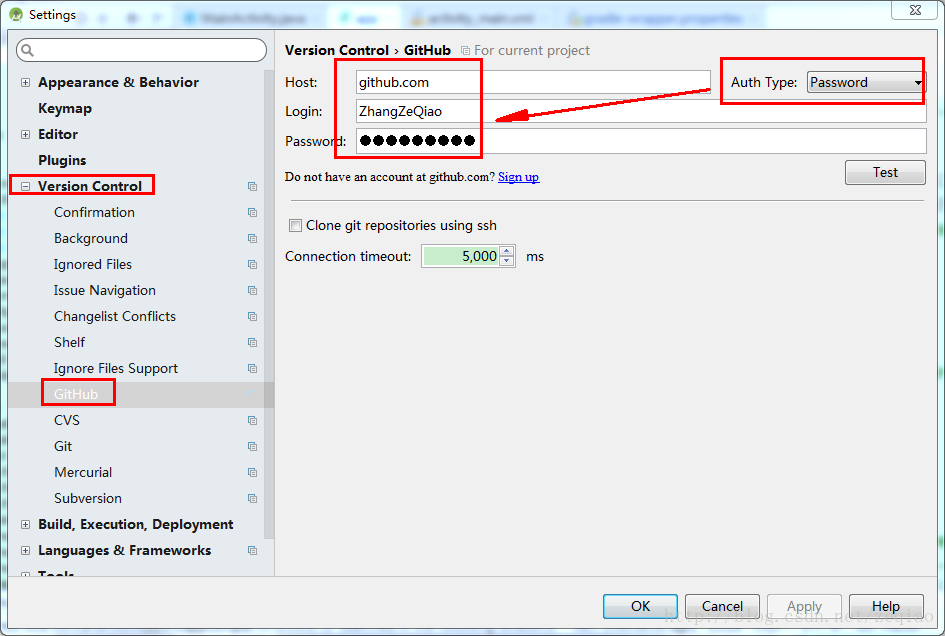Decrease connection timeout with down arrow
Viewport: 945px width, 636px height.
507,260
